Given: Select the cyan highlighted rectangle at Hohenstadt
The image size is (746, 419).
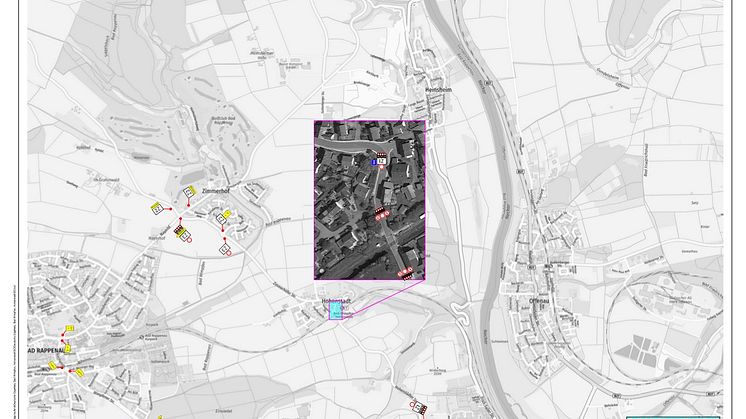Looking at the screenshot, I should pos(334,312).
